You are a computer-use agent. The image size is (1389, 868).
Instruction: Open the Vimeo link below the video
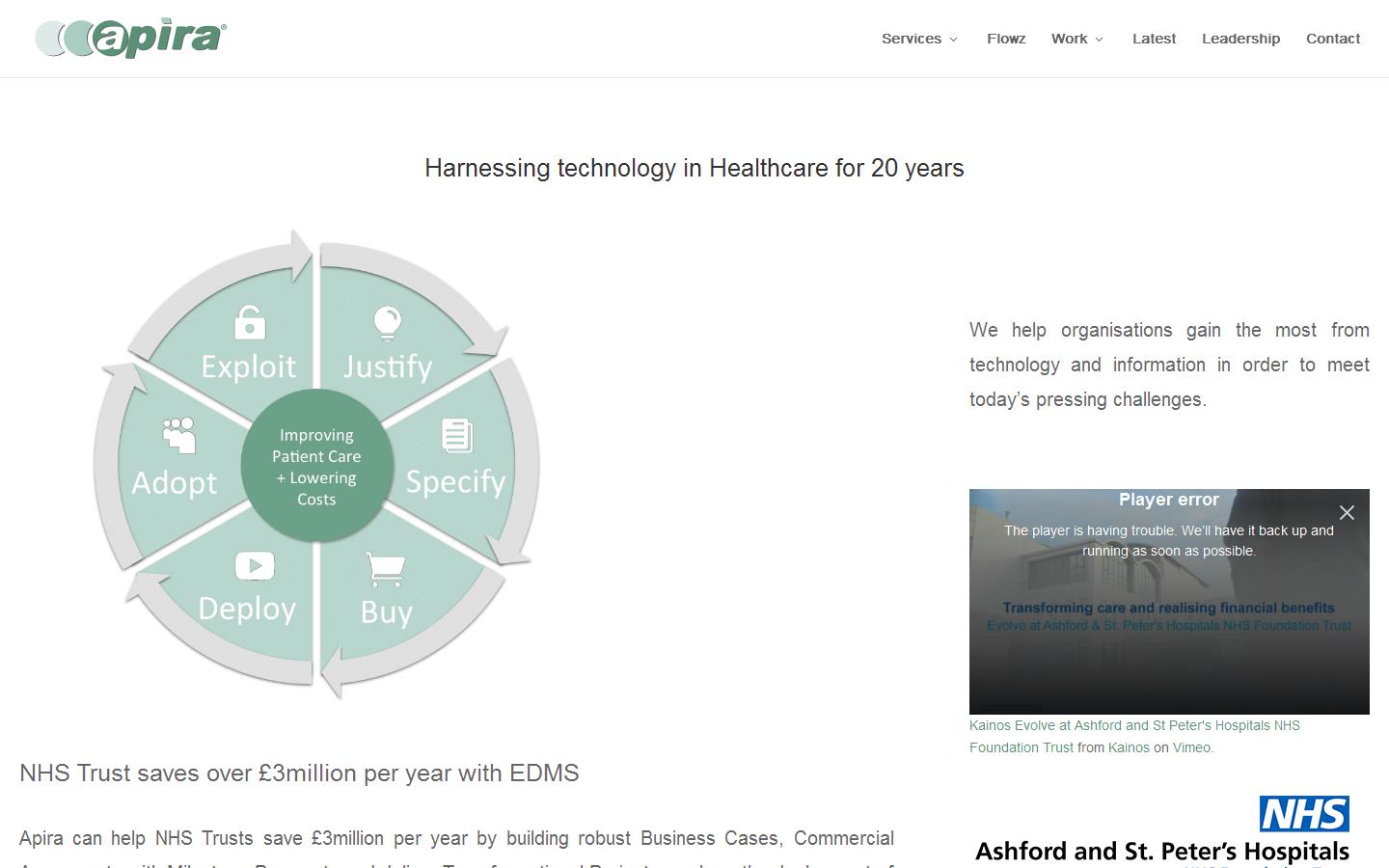click(1190, 747)
